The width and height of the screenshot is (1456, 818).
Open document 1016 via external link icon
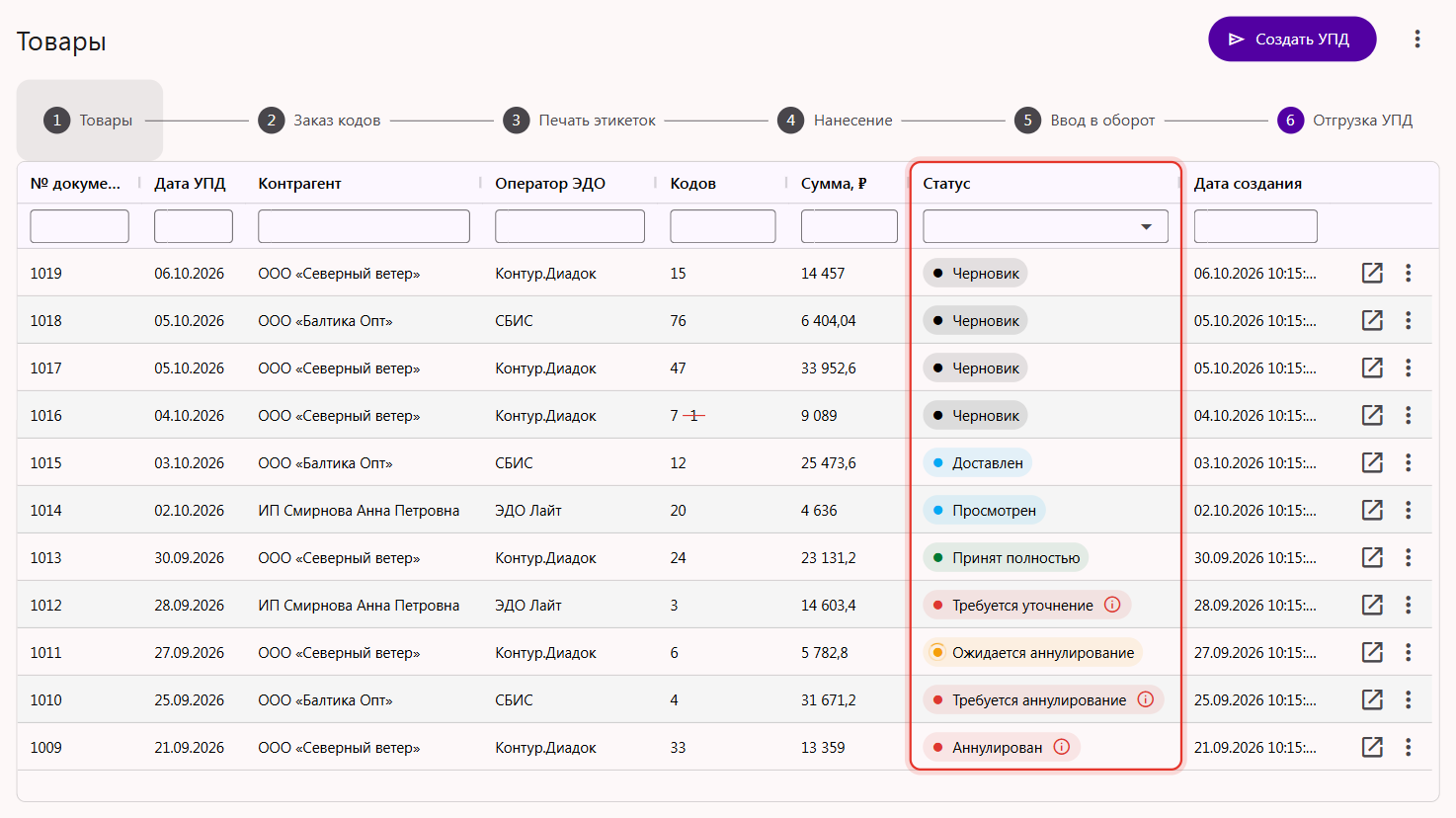point(1372,415)
